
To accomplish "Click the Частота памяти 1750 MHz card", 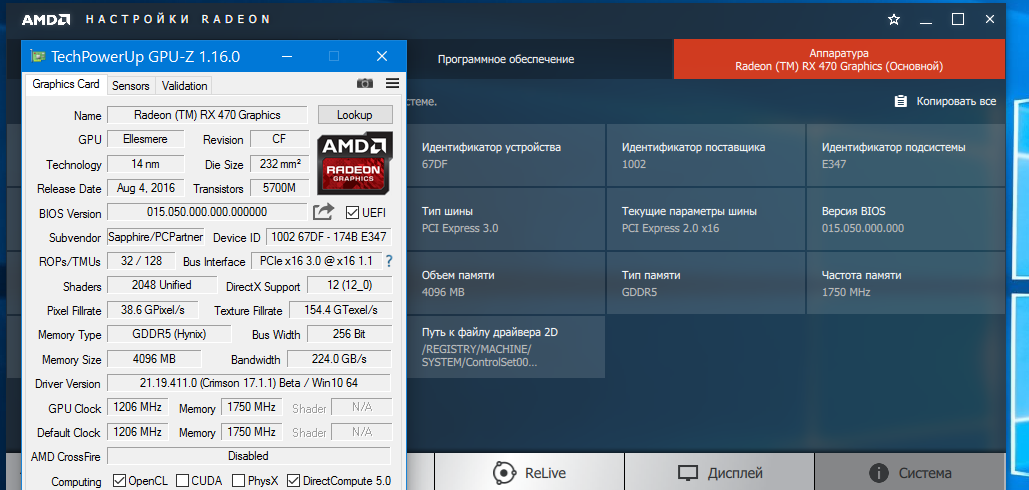I will [x=906, y=283].
